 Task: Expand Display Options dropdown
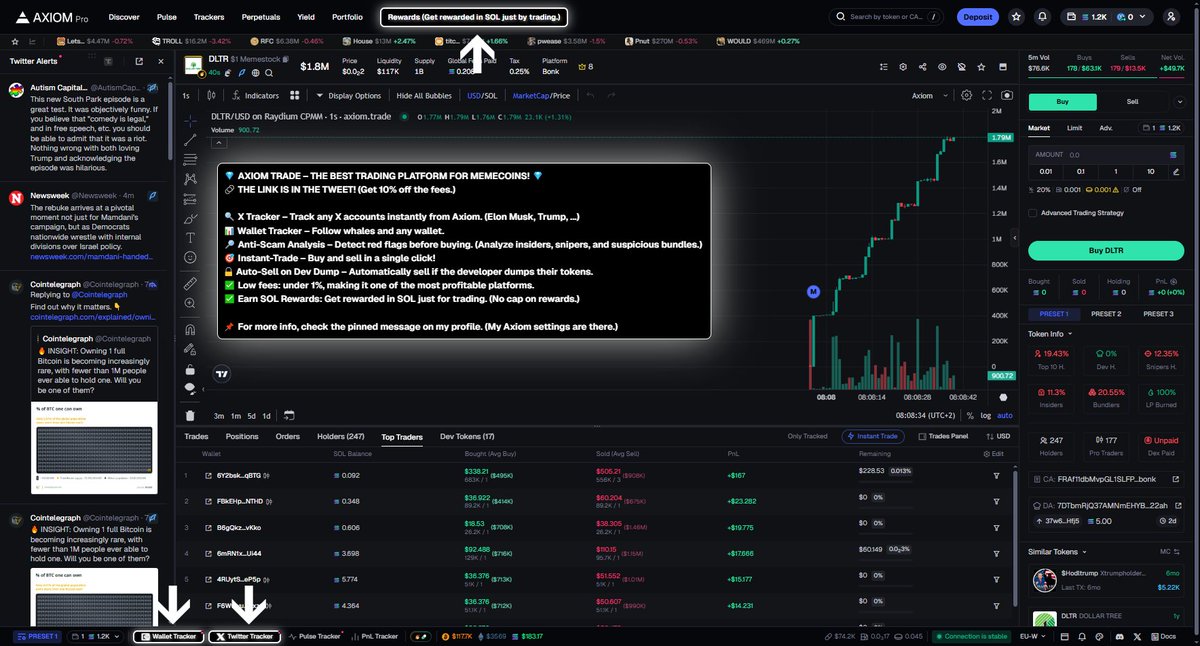click(x=348, y=96)
